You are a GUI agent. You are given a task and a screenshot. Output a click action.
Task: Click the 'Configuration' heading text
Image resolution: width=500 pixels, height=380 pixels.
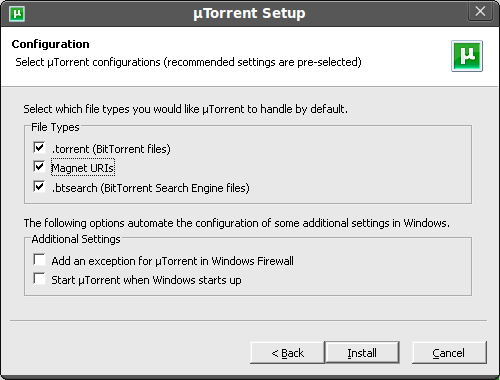click(x=50, y=44)
